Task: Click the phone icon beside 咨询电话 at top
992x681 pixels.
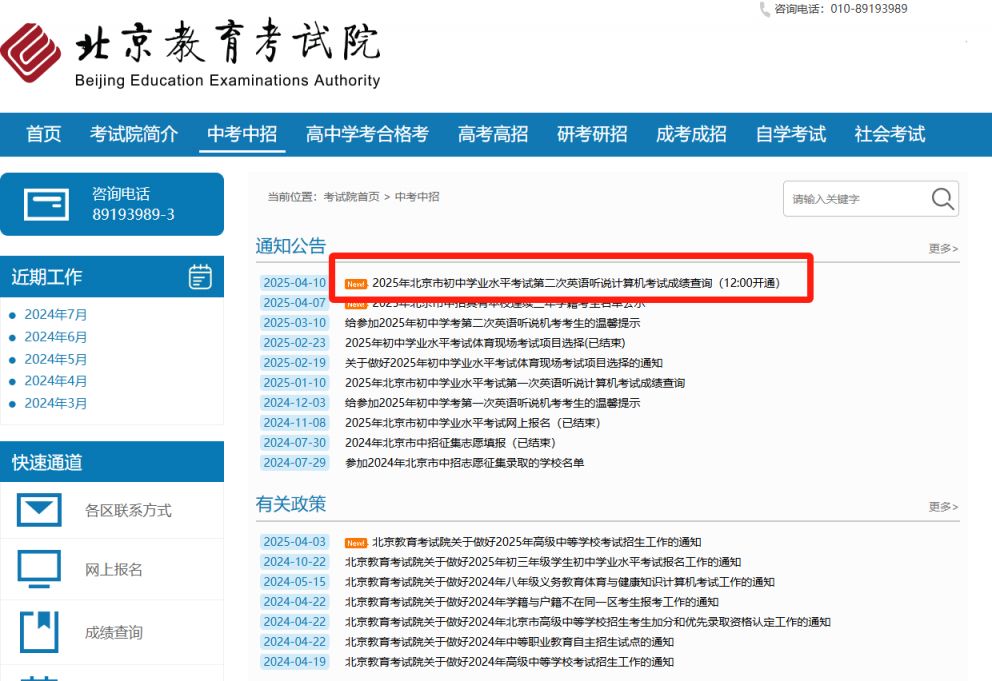Action: click(x=764, y=9)
